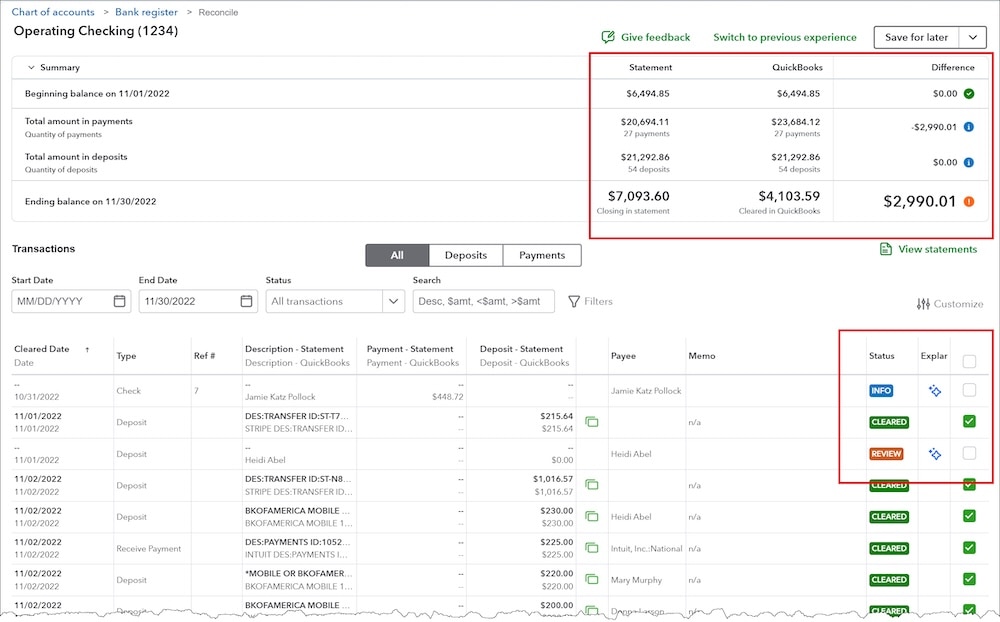This screenshot has height=622, width=1000.
Task: Click match icon on $1,016.57 deposit row
Action: (592, 485)
